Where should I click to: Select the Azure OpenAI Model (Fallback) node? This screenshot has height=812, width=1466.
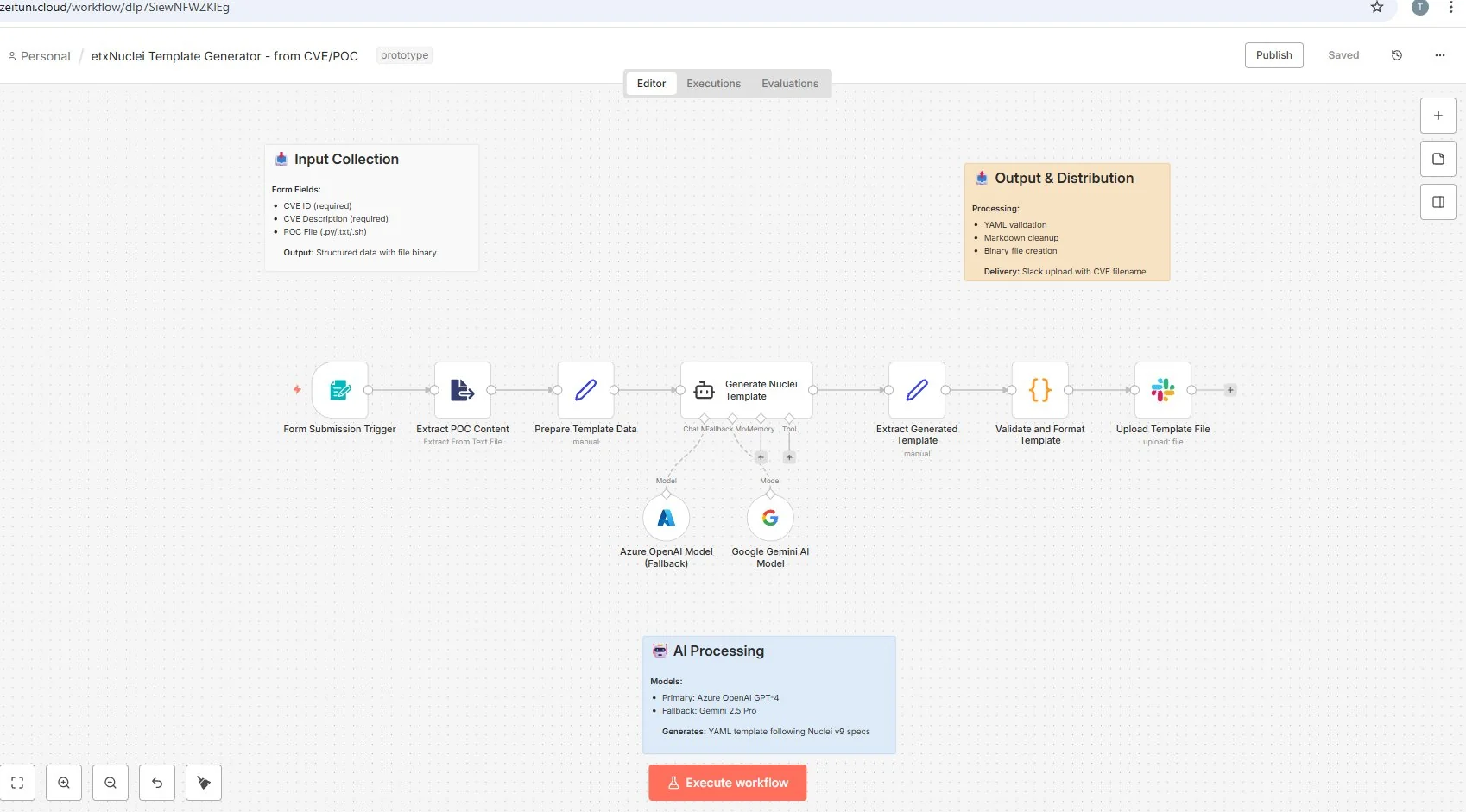pos(666,517)
